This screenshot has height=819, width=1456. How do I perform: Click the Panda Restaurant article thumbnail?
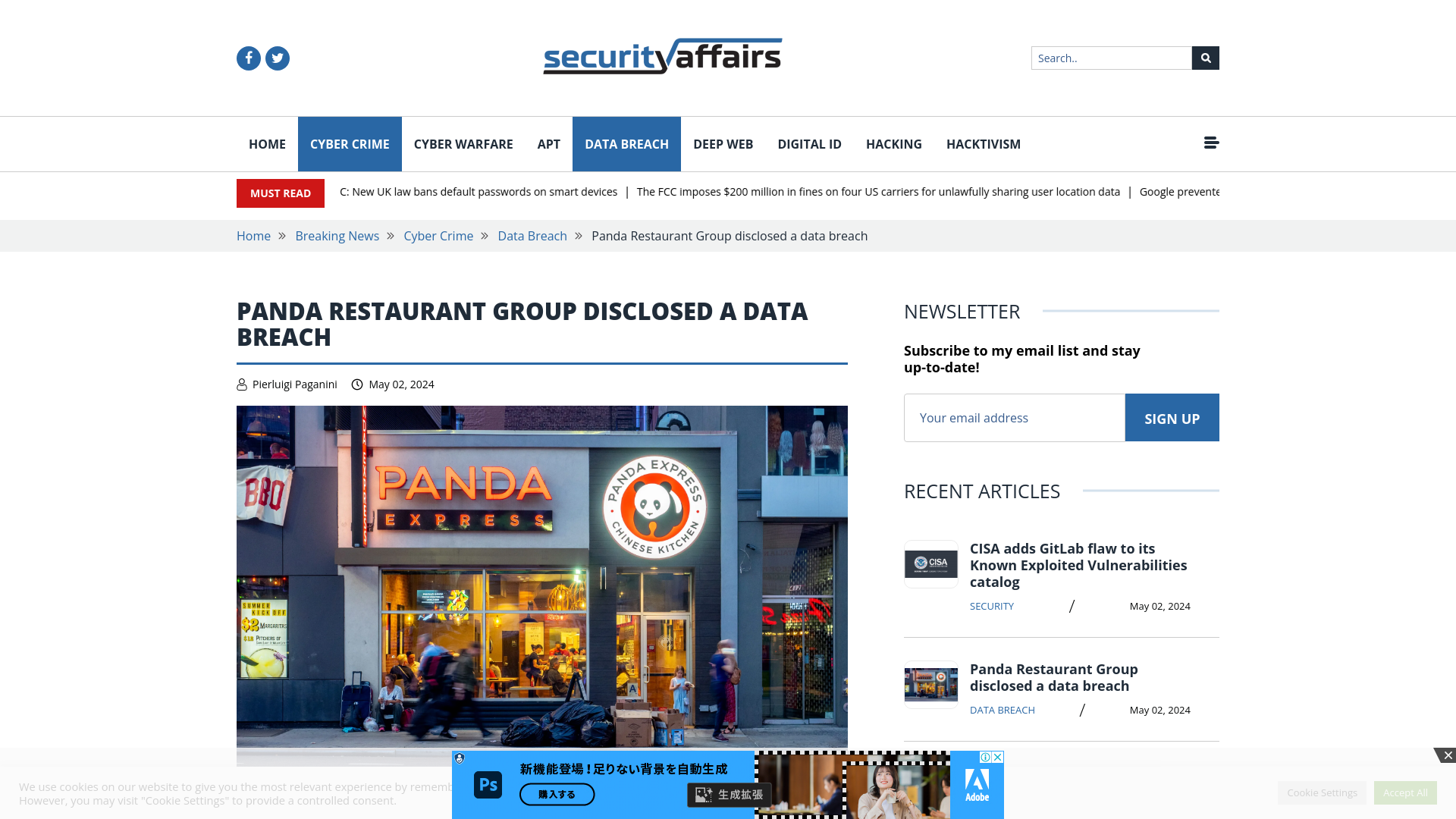click(x=930, y=683)
